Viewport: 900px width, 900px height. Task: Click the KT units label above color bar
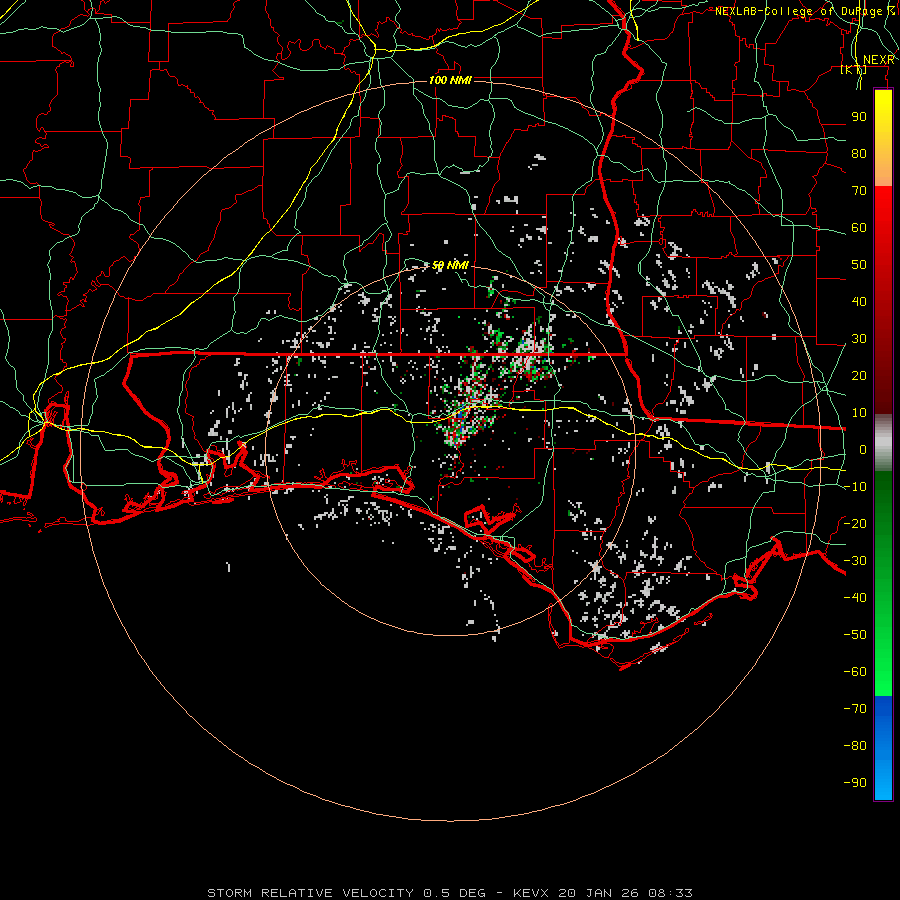click(854, 70)
